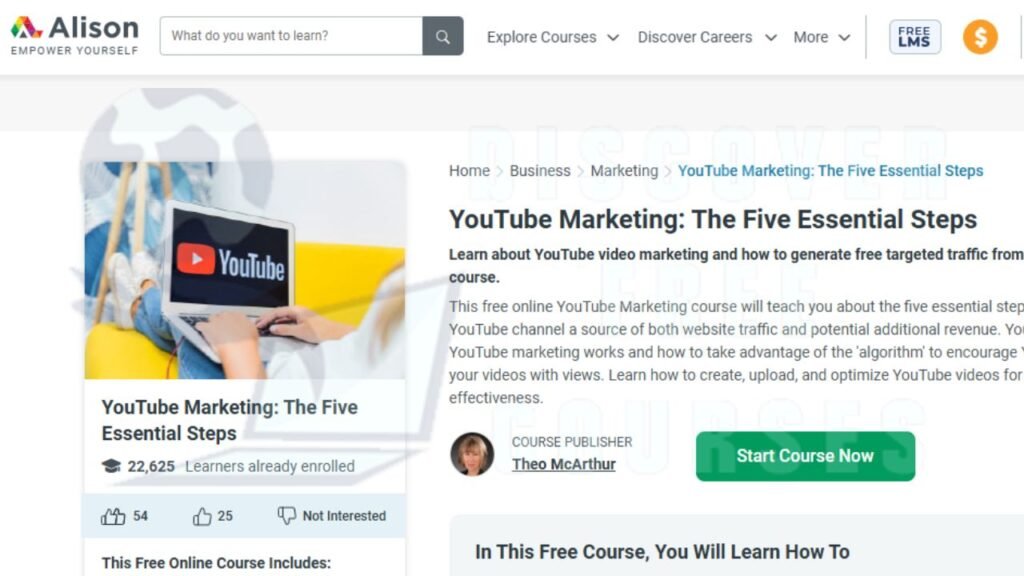Screen dimensions: 1024x576
Task: Click the Start Course Now button
Action: click(805, 456)
